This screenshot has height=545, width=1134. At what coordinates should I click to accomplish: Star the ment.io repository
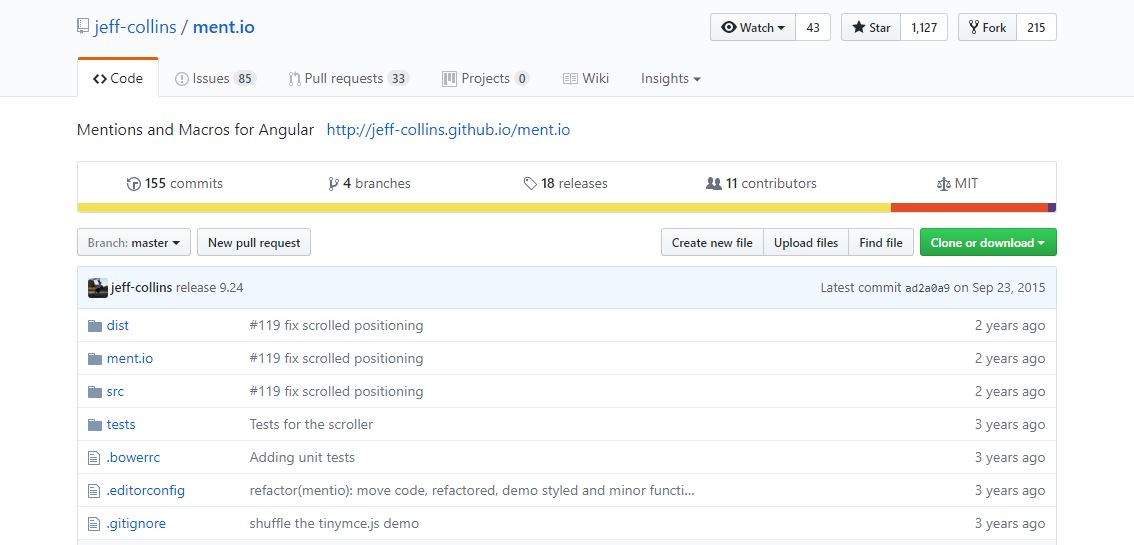871,27
